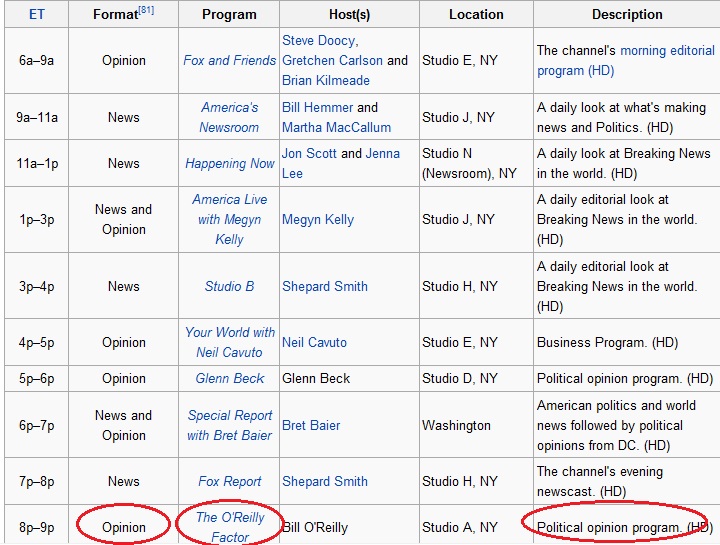
Task: Follow the Megyn Kelly host link
Action: [318, 219]
